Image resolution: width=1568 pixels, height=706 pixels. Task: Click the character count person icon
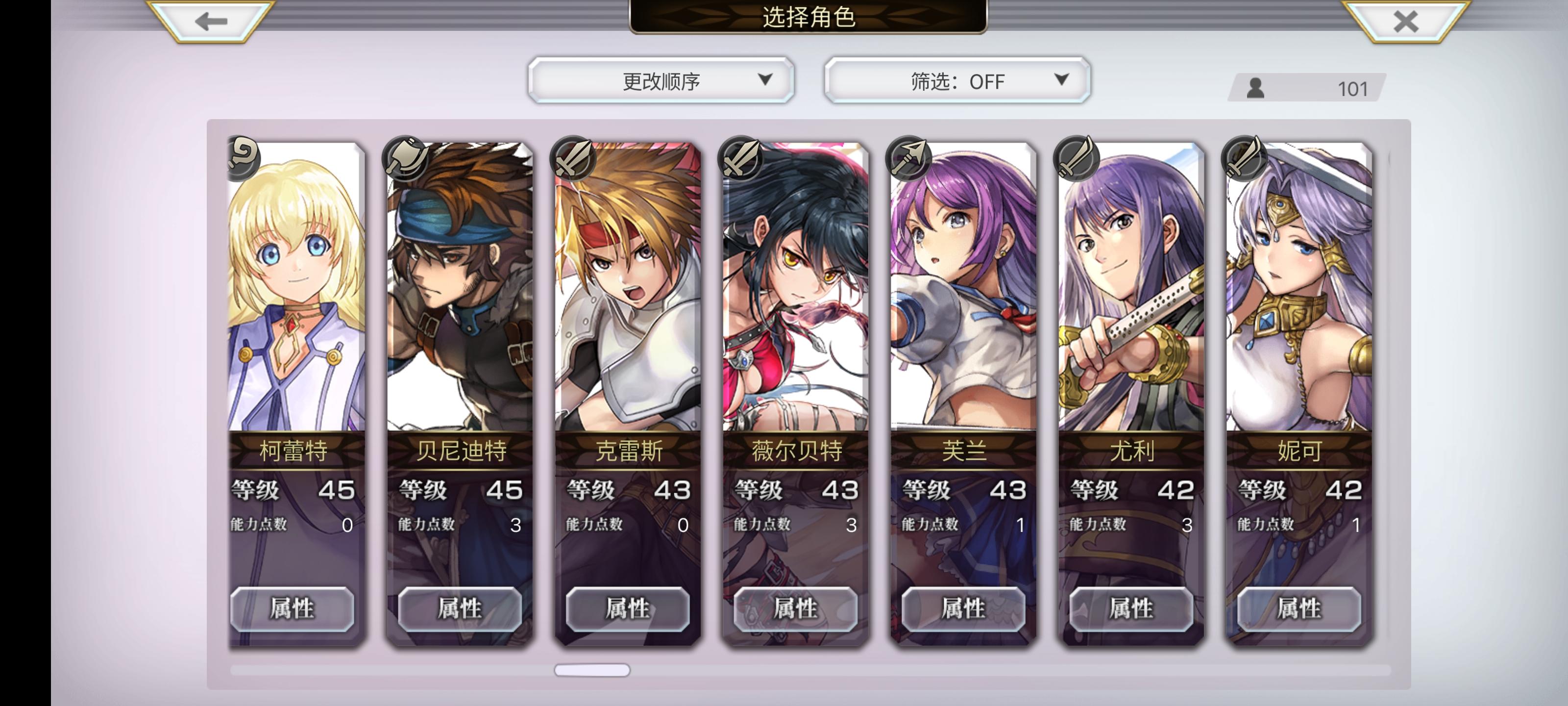1255,88
